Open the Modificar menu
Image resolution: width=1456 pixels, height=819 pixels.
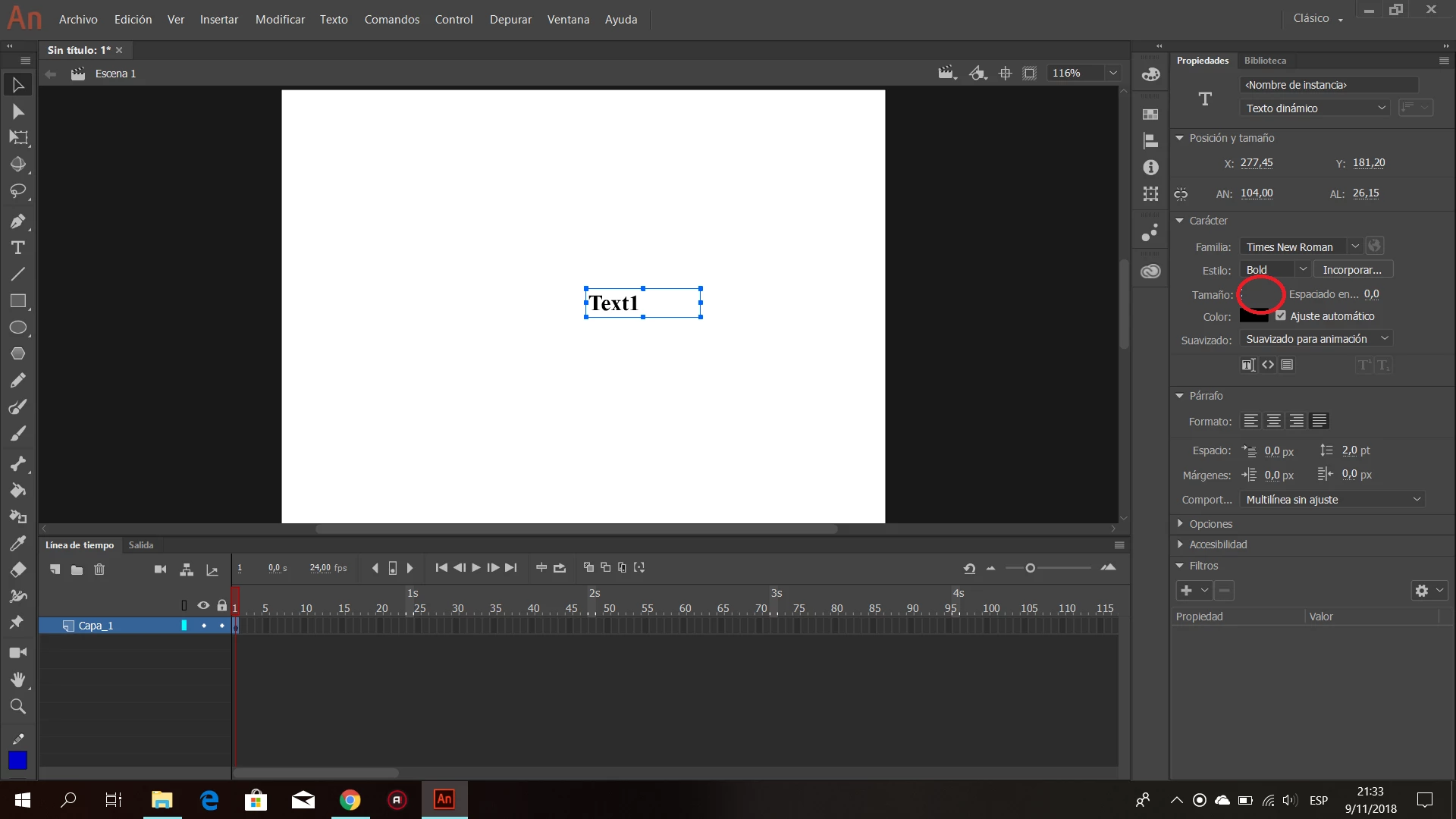(280, 20)
